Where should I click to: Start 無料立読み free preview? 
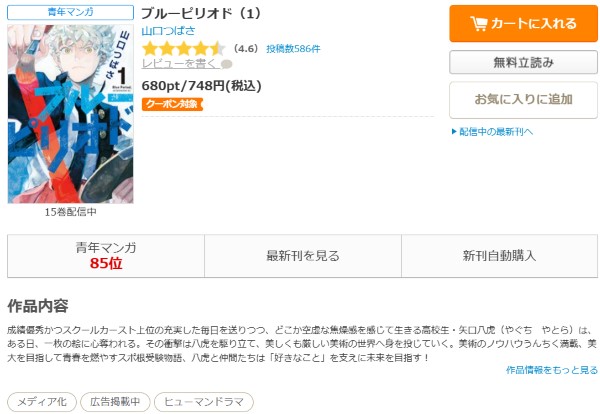[523, 62]
